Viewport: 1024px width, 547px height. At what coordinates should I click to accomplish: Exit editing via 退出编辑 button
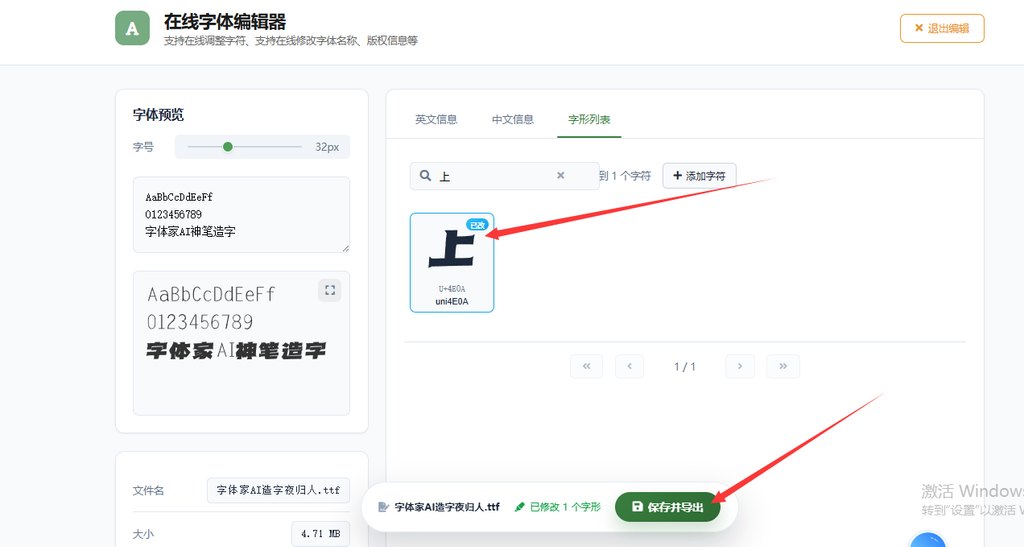(x=942, y=28)
